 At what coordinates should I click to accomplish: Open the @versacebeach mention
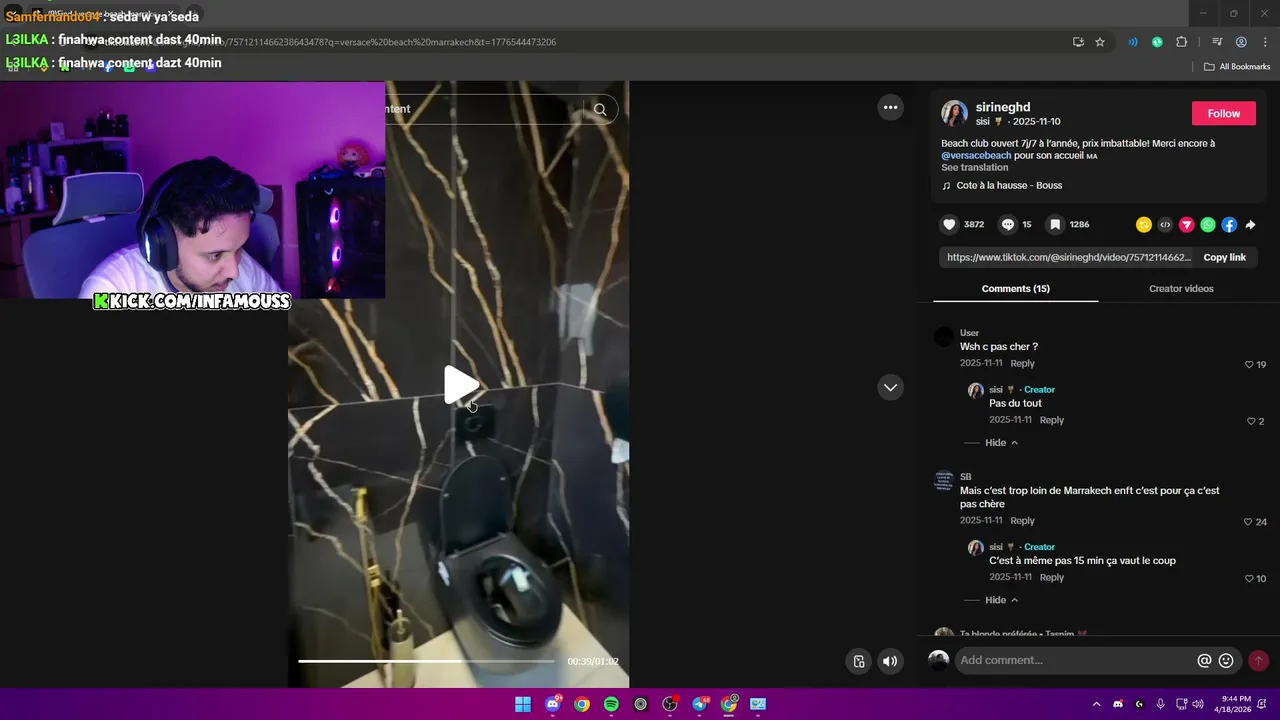[x=976, y=155]
